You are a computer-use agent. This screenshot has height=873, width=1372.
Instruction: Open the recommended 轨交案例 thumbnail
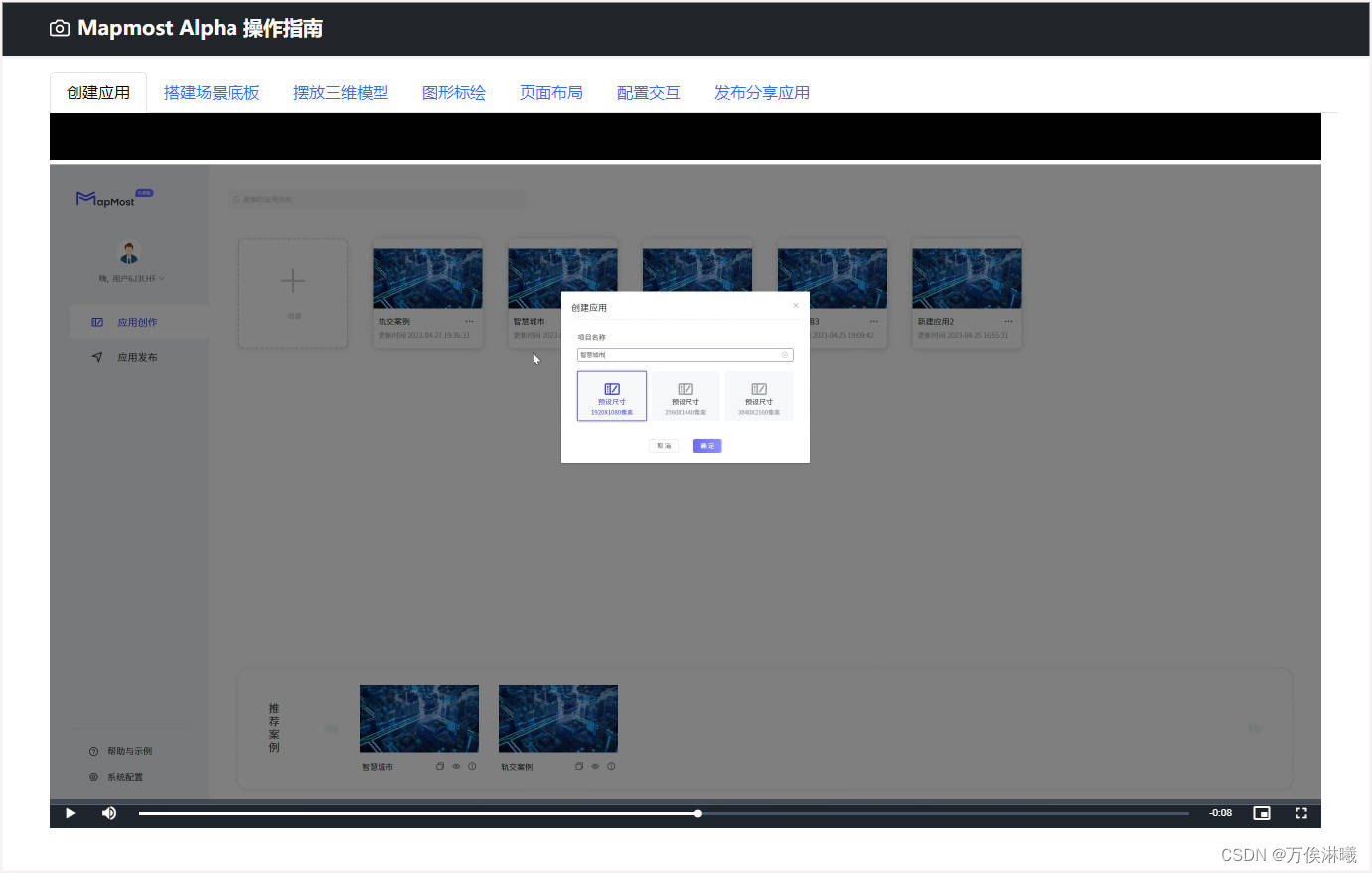[558, 719]
